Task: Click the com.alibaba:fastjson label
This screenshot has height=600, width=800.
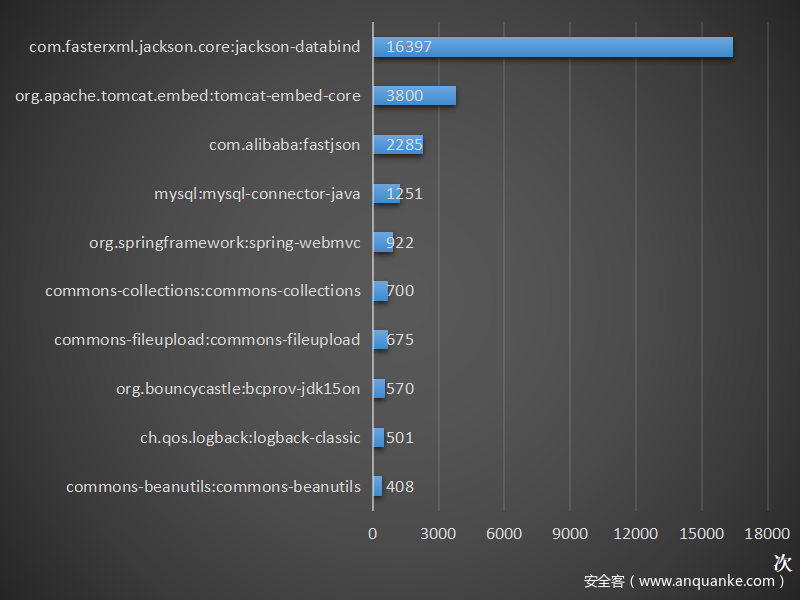Action: tap(284, 145)
